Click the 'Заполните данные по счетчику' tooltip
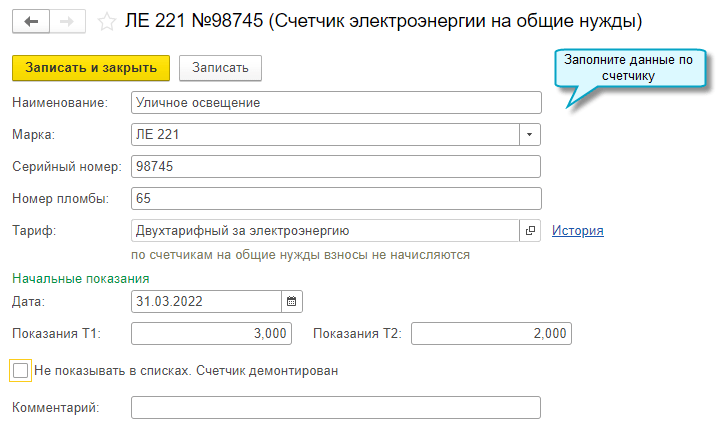The image size is (716, 425). point(628,68)
